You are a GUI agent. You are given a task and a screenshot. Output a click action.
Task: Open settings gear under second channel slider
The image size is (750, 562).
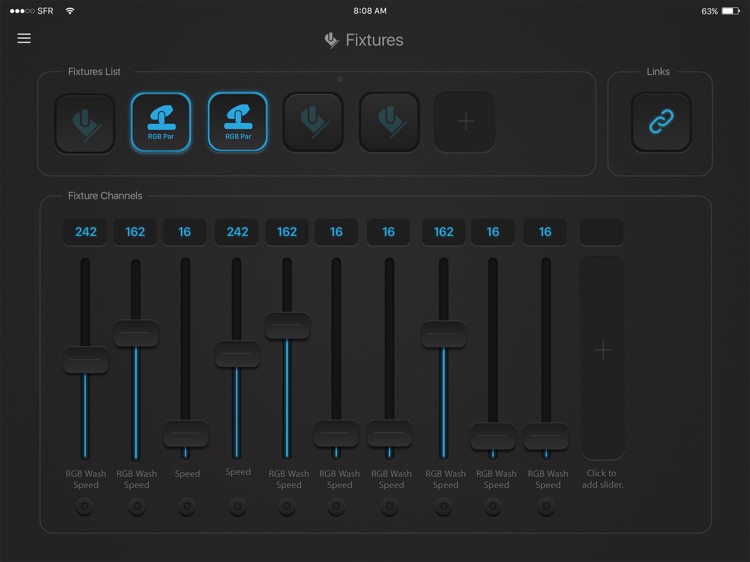click(x=137, y=506)
